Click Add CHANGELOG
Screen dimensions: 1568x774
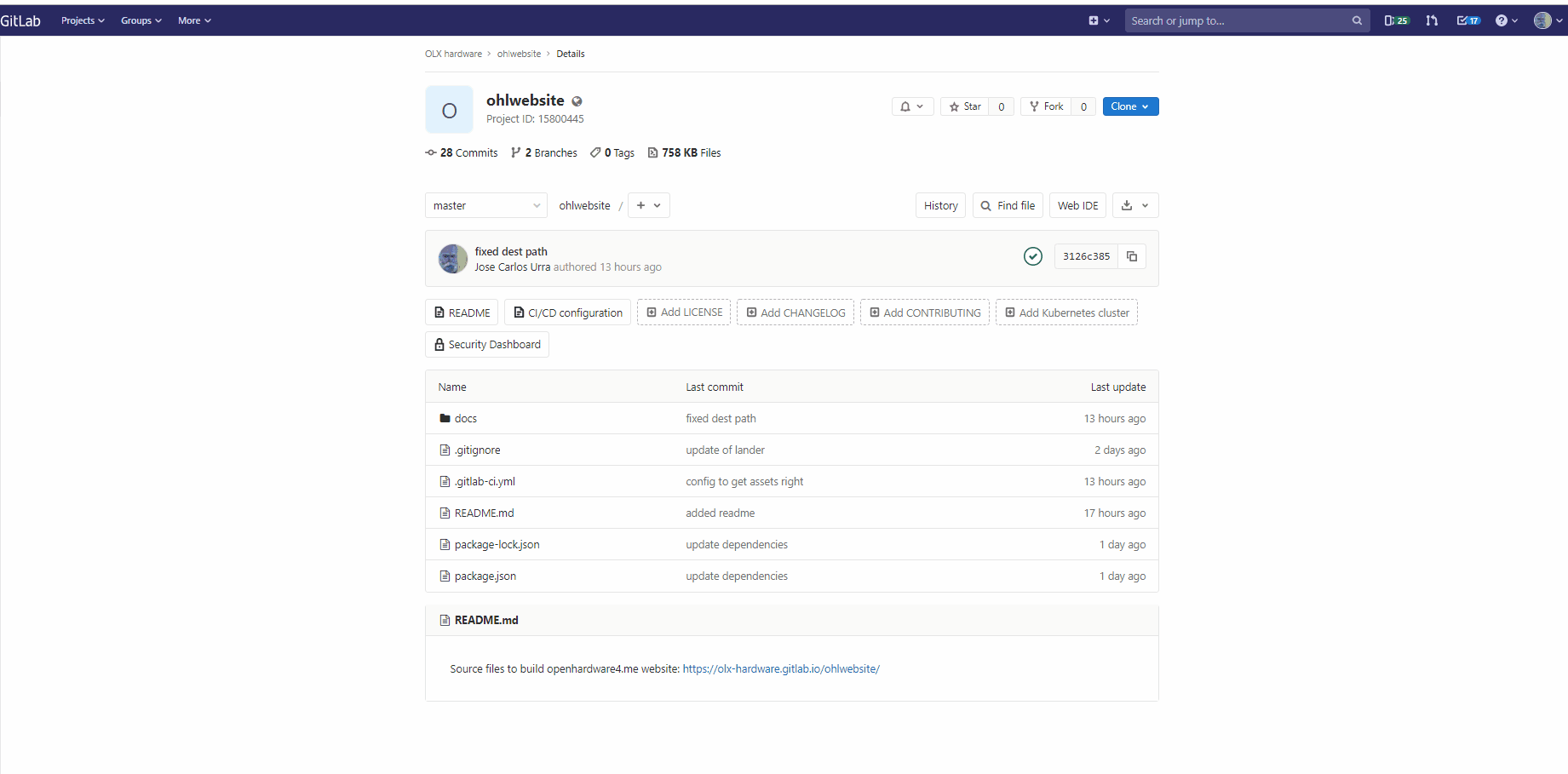pyautogui.click(x=795, y=312)
